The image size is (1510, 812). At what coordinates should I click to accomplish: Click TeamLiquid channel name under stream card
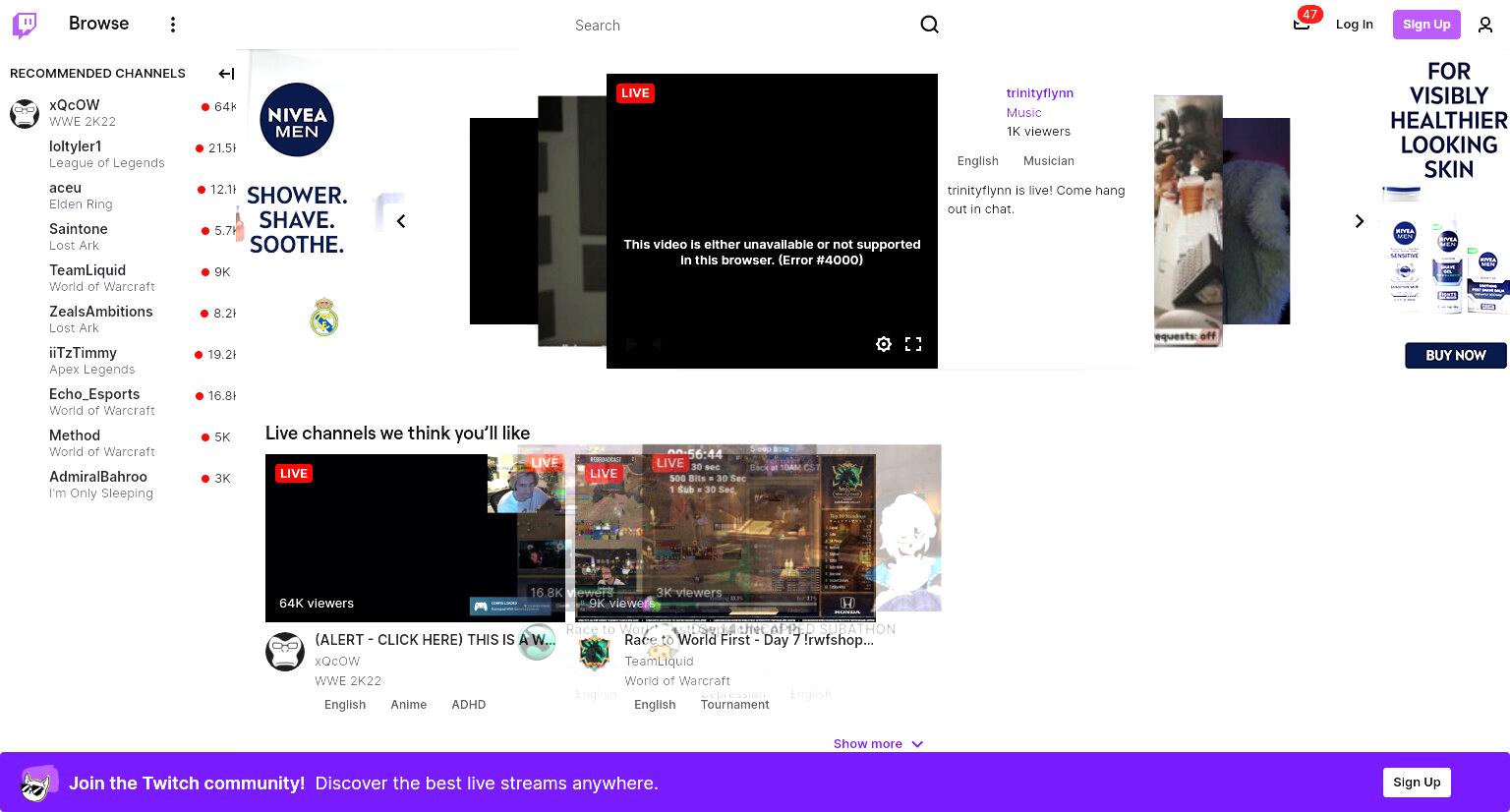point(659,662)
